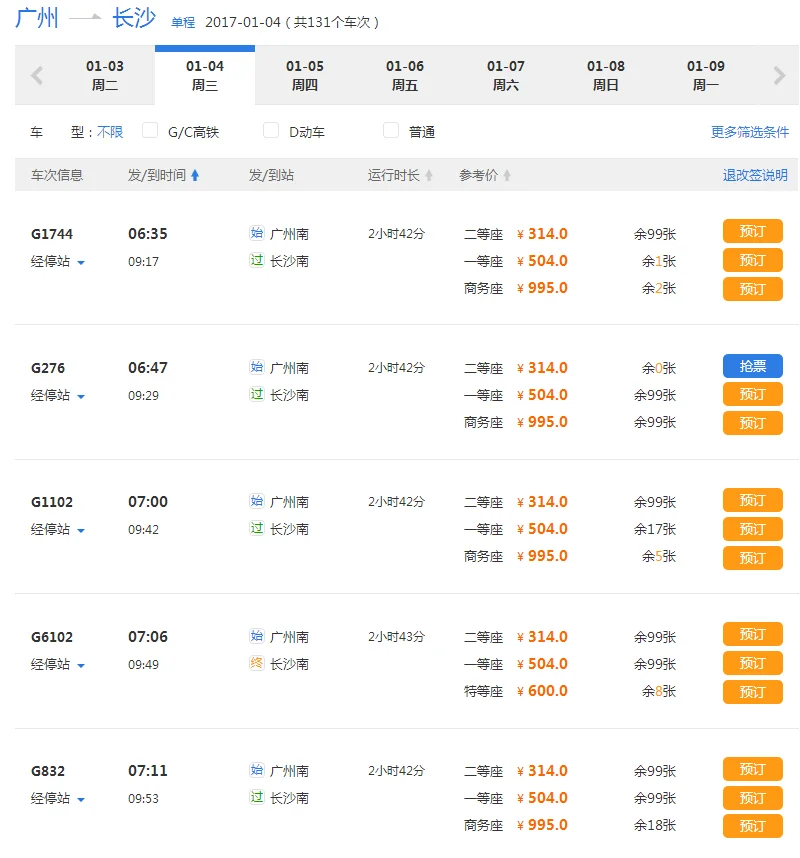800x858 pixels.
Task: Click the 过 pass-station badge for G276
Action: [x=256, y=393]
